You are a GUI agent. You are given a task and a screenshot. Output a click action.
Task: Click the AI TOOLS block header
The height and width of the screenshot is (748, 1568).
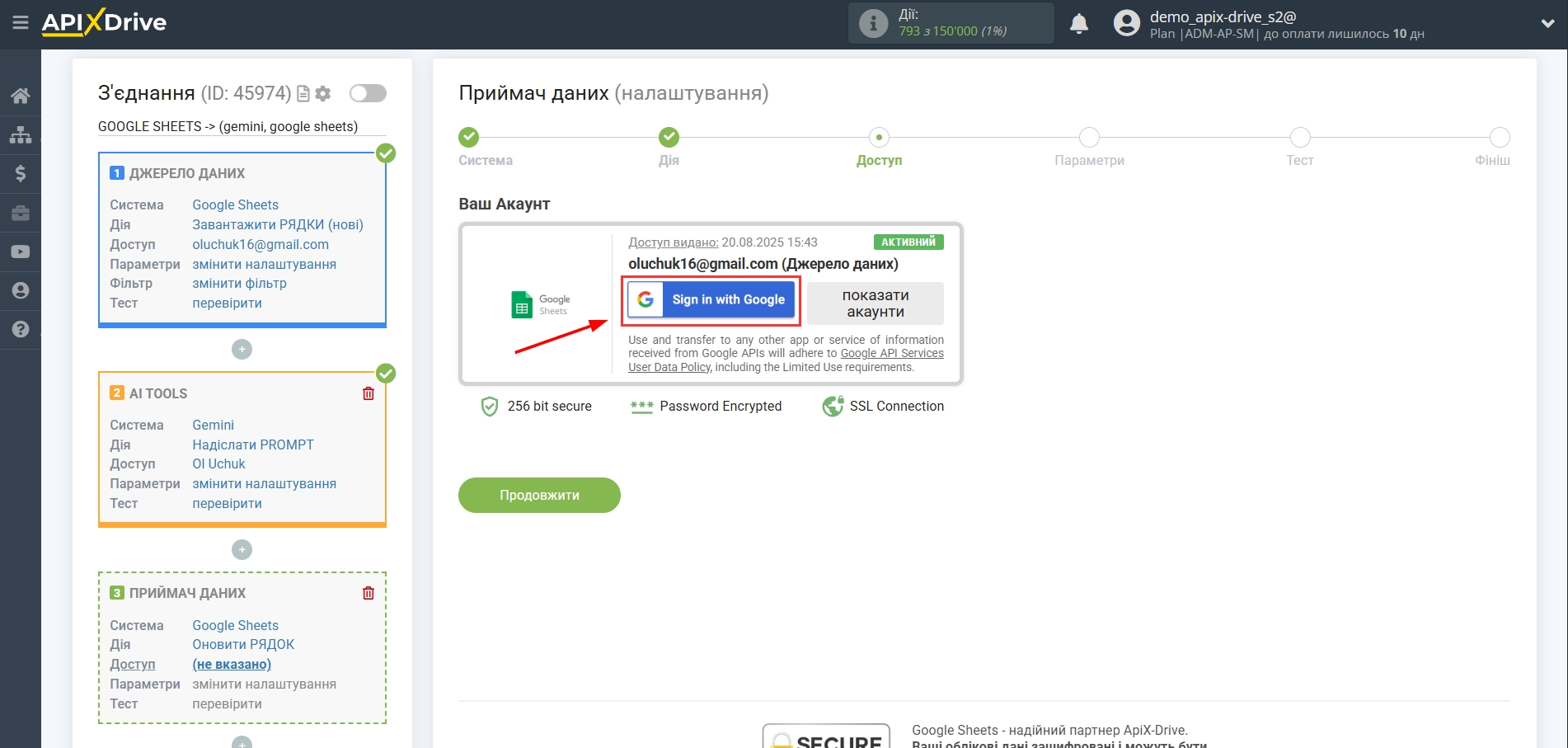[x=158, y=393]
